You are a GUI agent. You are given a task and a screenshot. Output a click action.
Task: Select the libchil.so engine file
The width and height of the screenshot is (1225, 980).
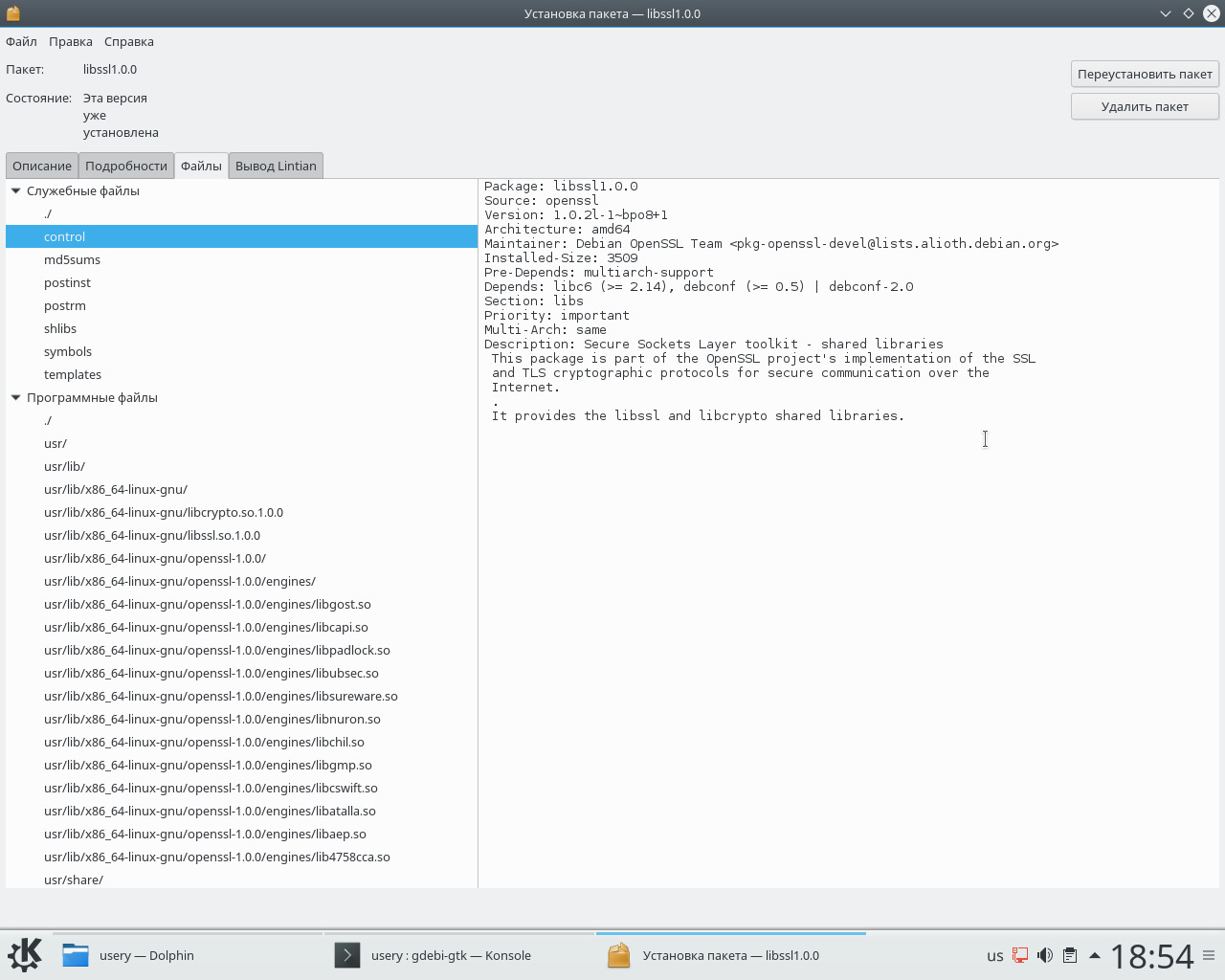click(241, 742)
